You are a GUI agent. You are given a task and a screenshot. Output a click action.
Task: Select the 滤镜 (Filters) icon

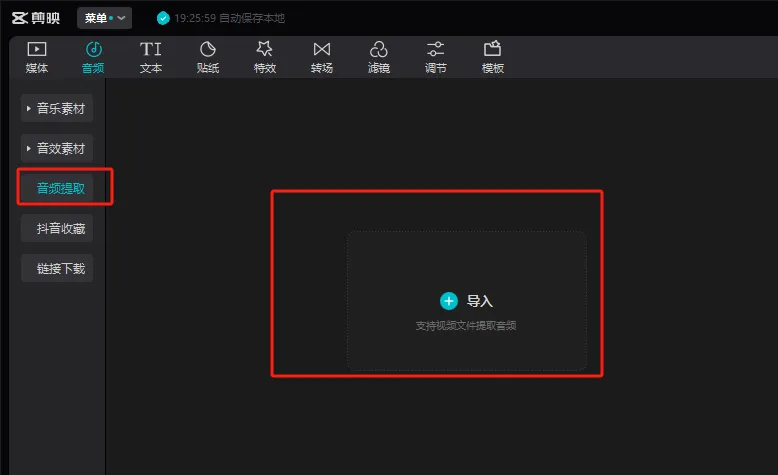tap(378, 49)
